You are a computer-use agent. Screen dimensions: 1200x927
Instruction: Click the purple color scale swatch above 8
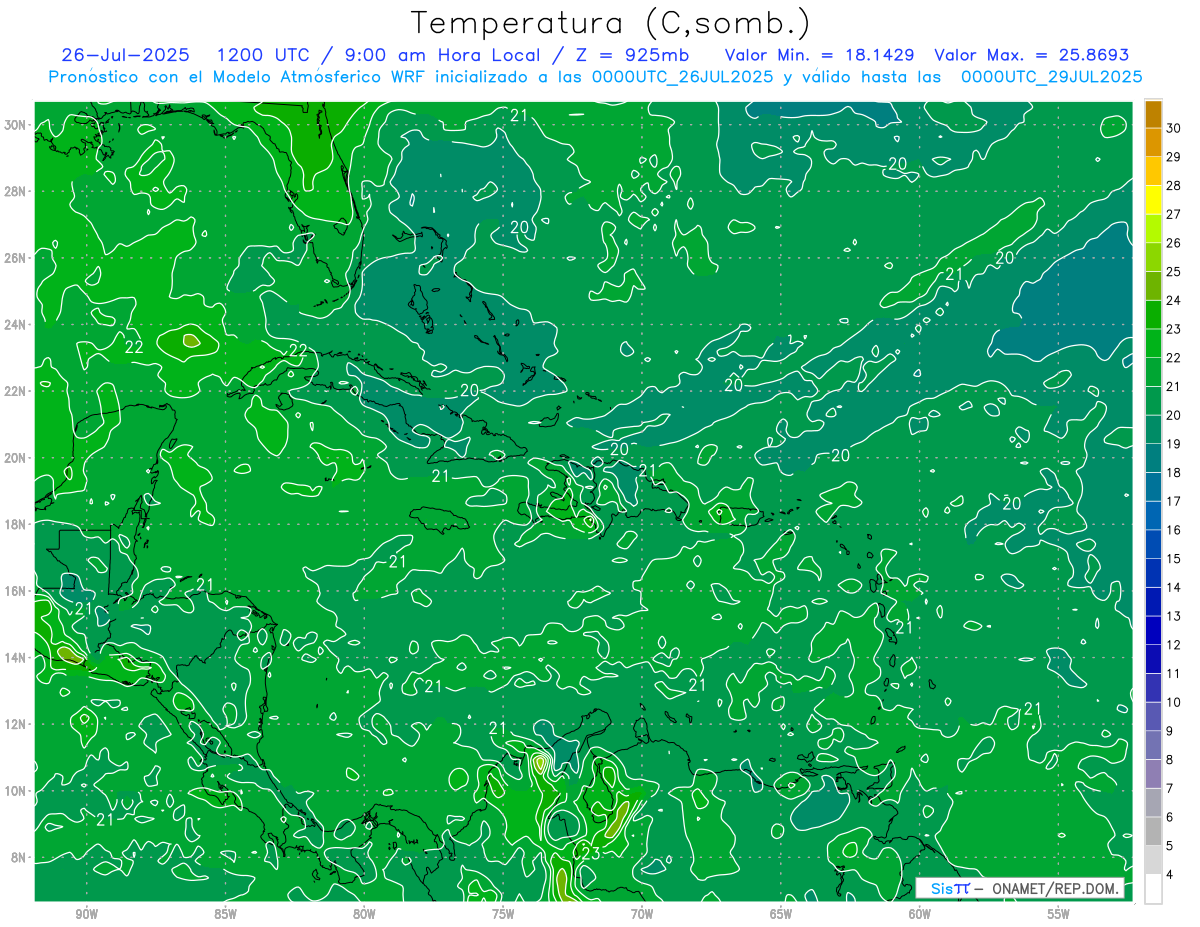(x=1153, y=746)
